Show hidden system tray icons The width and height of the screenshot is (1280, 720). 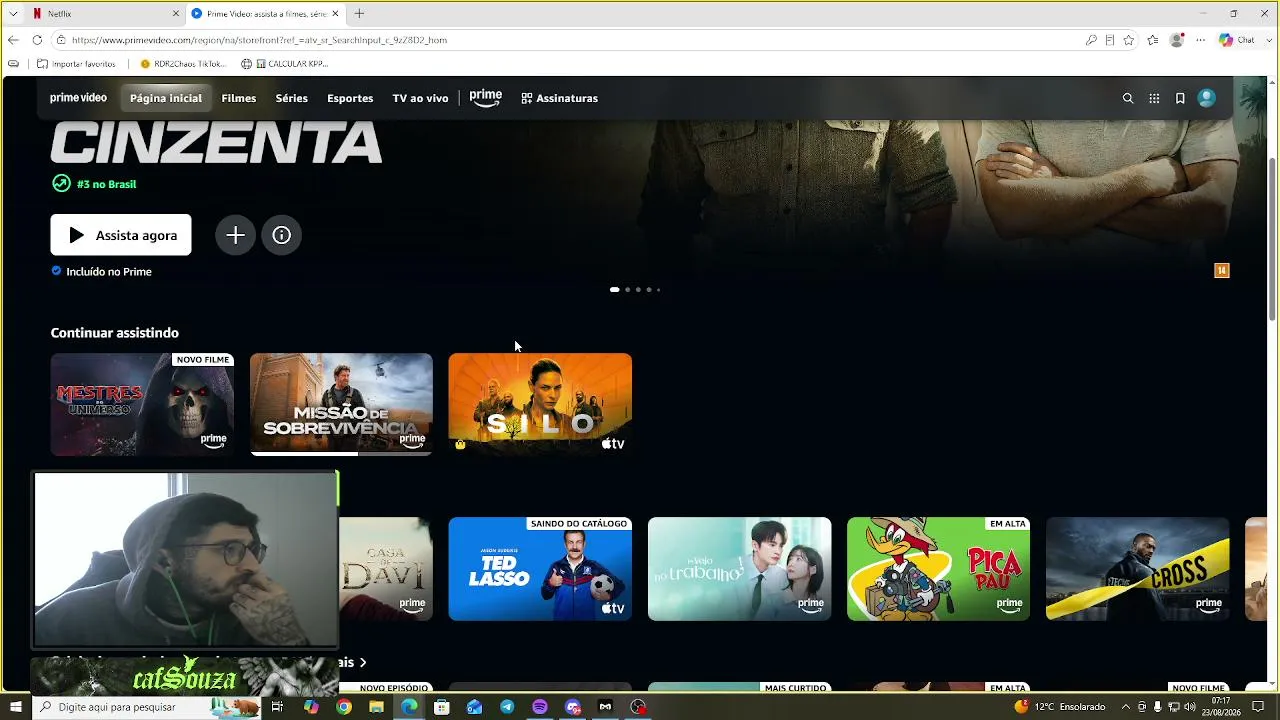click(x=1125, y=707)
